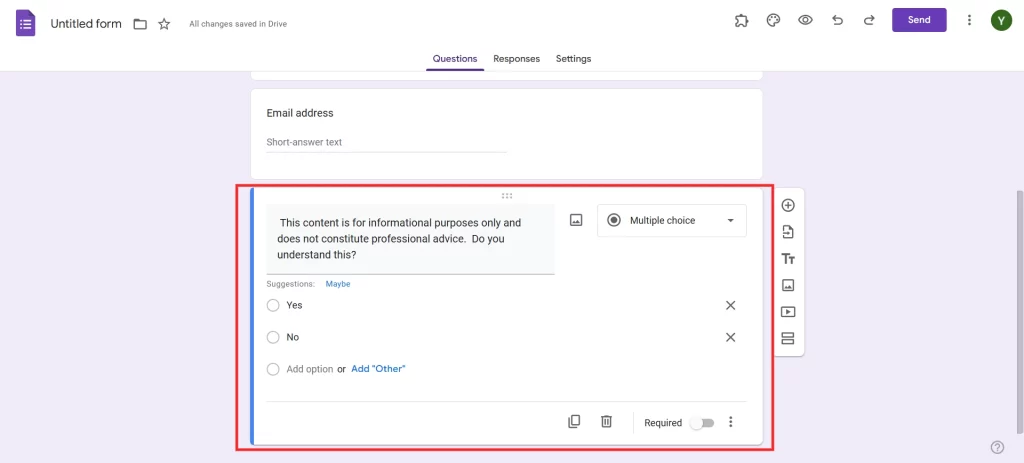The image size is (1024, 463).
Task: Delete the question with the trash icon
Action: [x=606, y=422]
